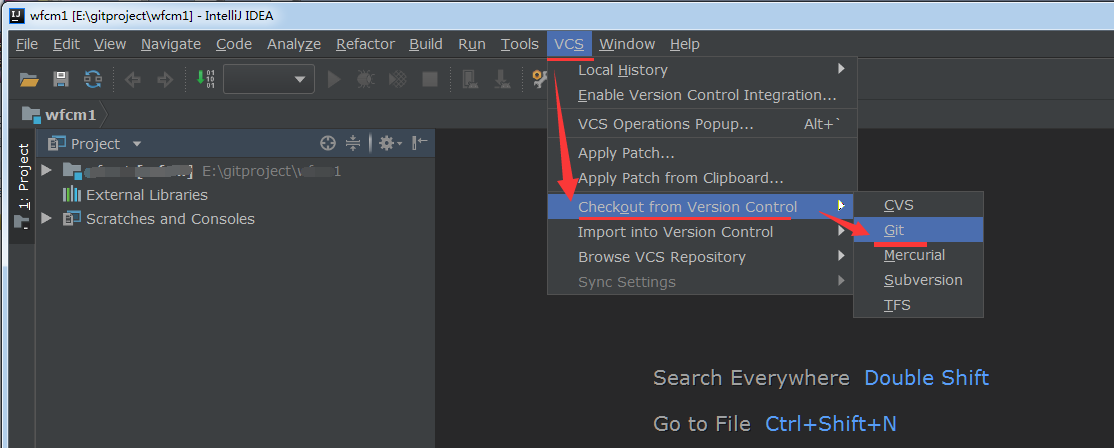This screenshot has height=448, width=1114.
Task: Open the Navigate menu
Action: pyautogui.click(x=171, y=44)
